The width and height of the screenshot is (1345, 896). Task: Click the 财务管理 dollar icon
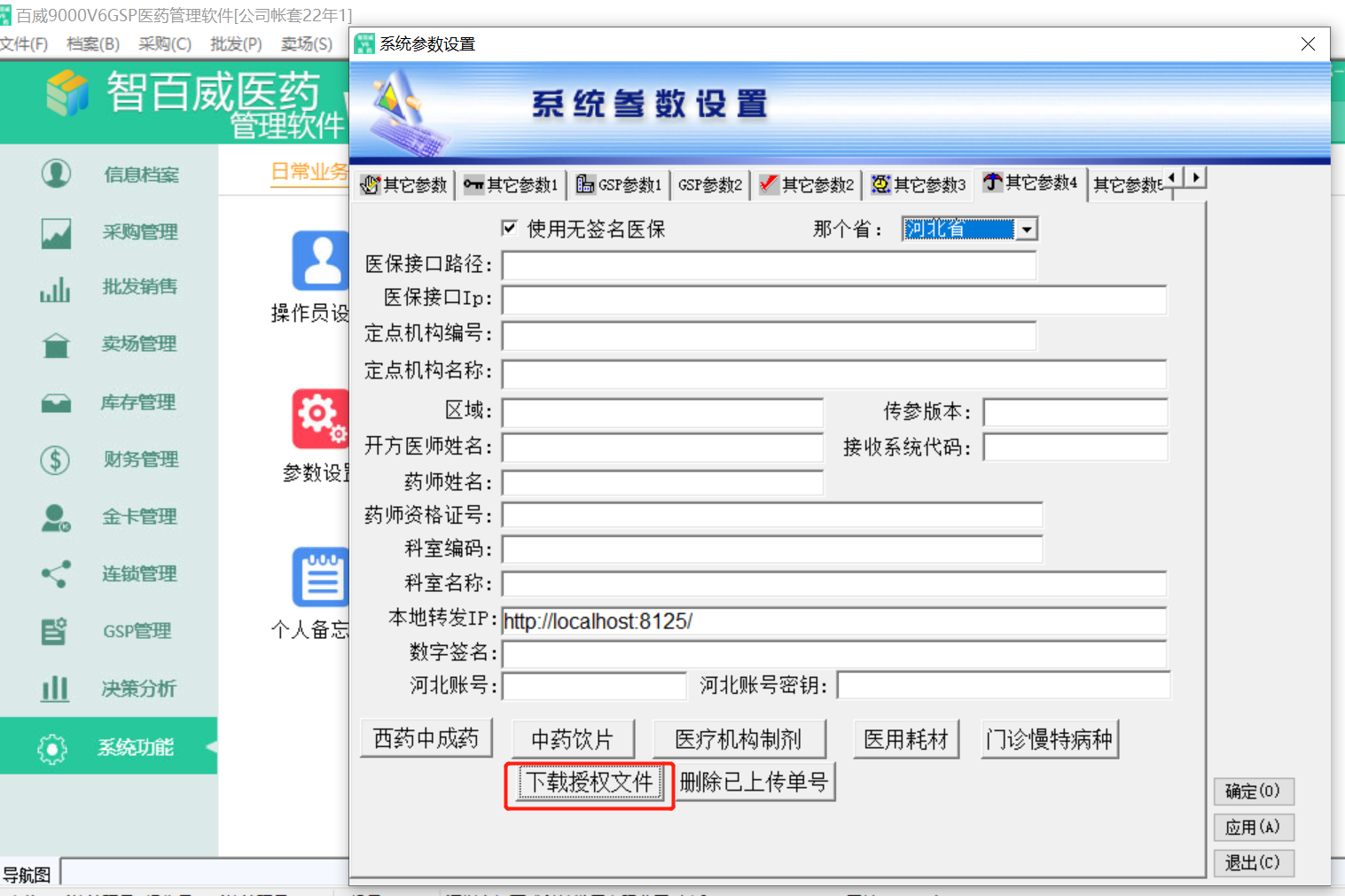[x=55, y=460]
